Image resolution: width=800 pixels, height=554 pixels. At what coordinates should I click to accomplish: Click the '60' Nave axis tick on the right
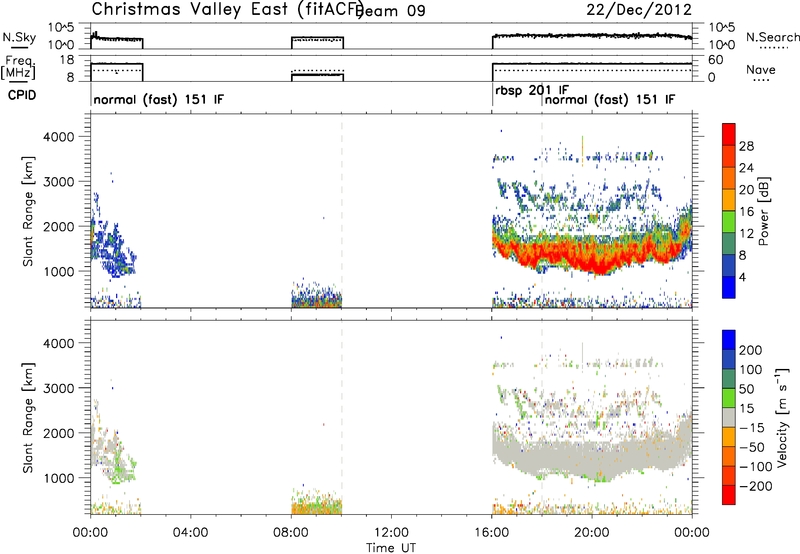(716, 60)
